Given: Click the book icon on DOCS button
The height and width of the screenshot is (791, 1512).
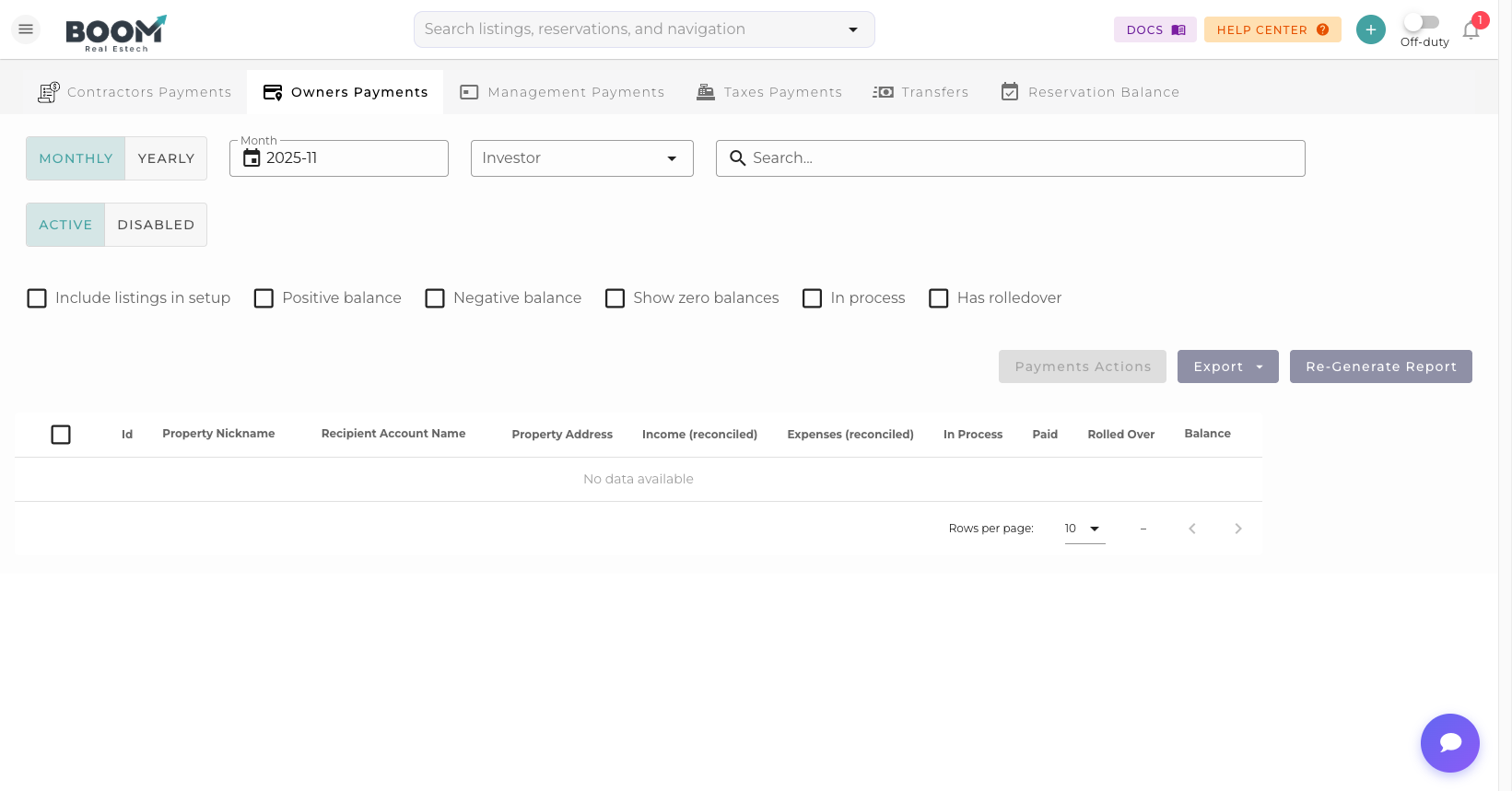Looking at the screenshot, I should (1178, 29).
